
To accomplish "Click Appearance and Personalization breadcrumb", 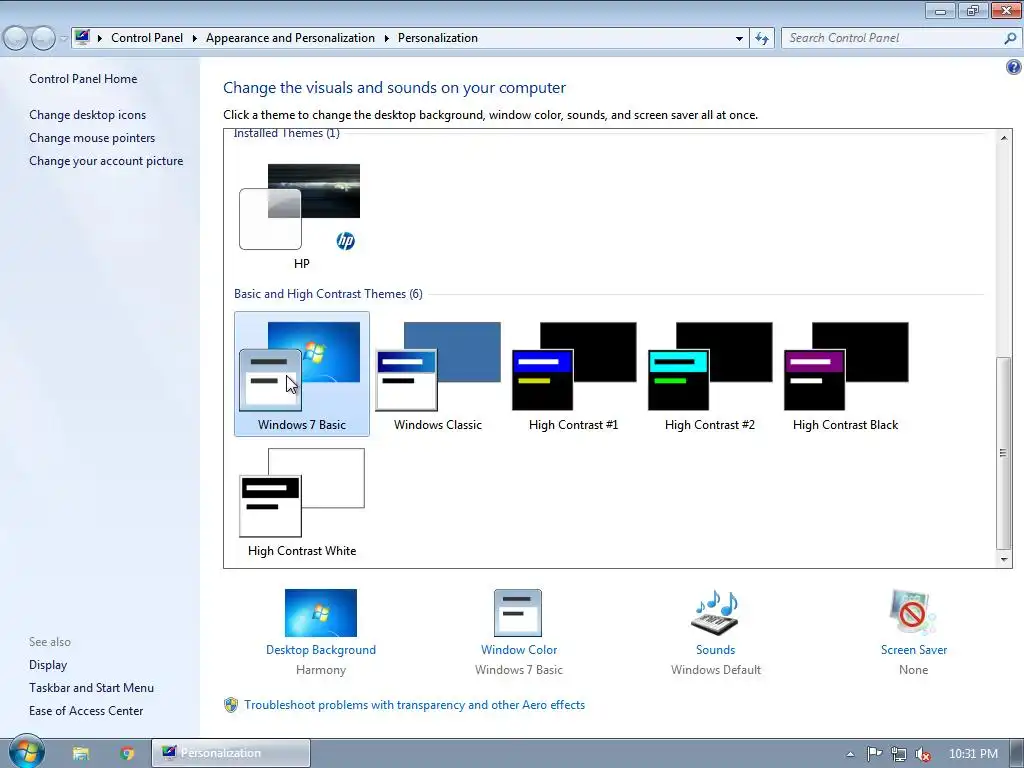I will (x=290, y=38).
